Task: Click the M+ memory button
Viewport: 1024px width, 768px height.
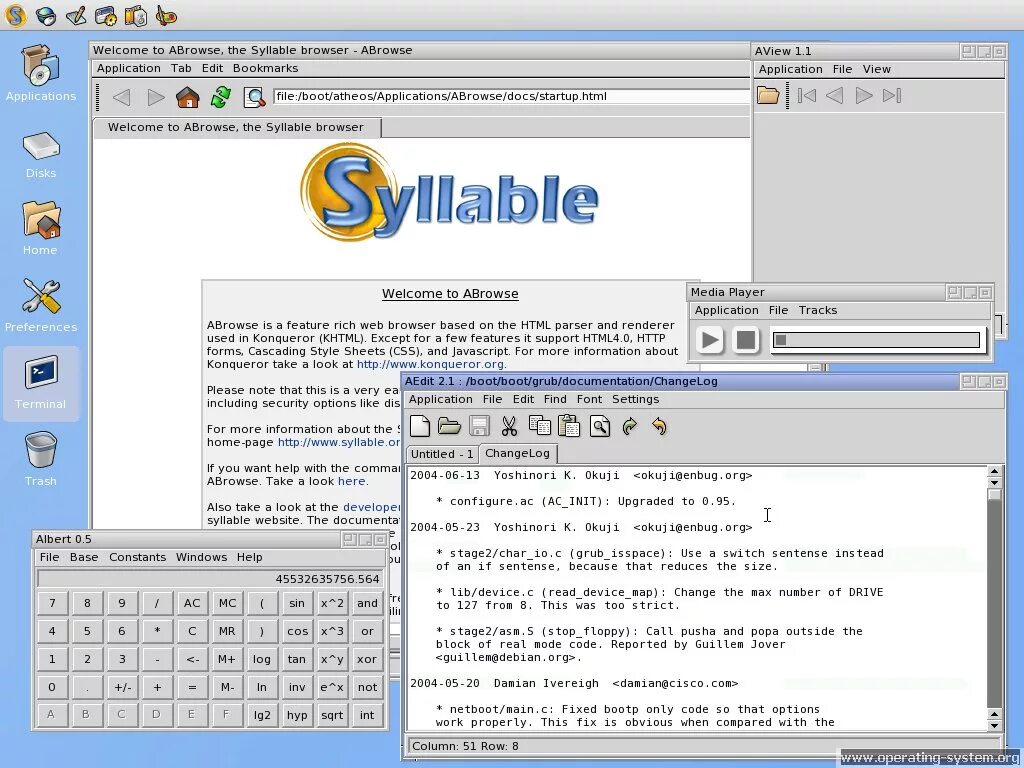Action: pyautogui.click(x=227, y=660)
